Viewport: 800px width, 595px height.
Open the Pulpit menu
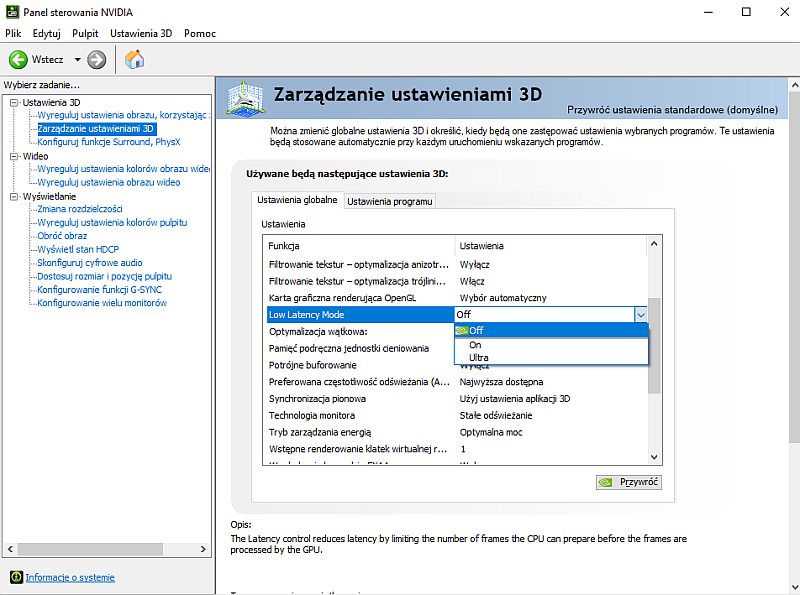[85, 34]
